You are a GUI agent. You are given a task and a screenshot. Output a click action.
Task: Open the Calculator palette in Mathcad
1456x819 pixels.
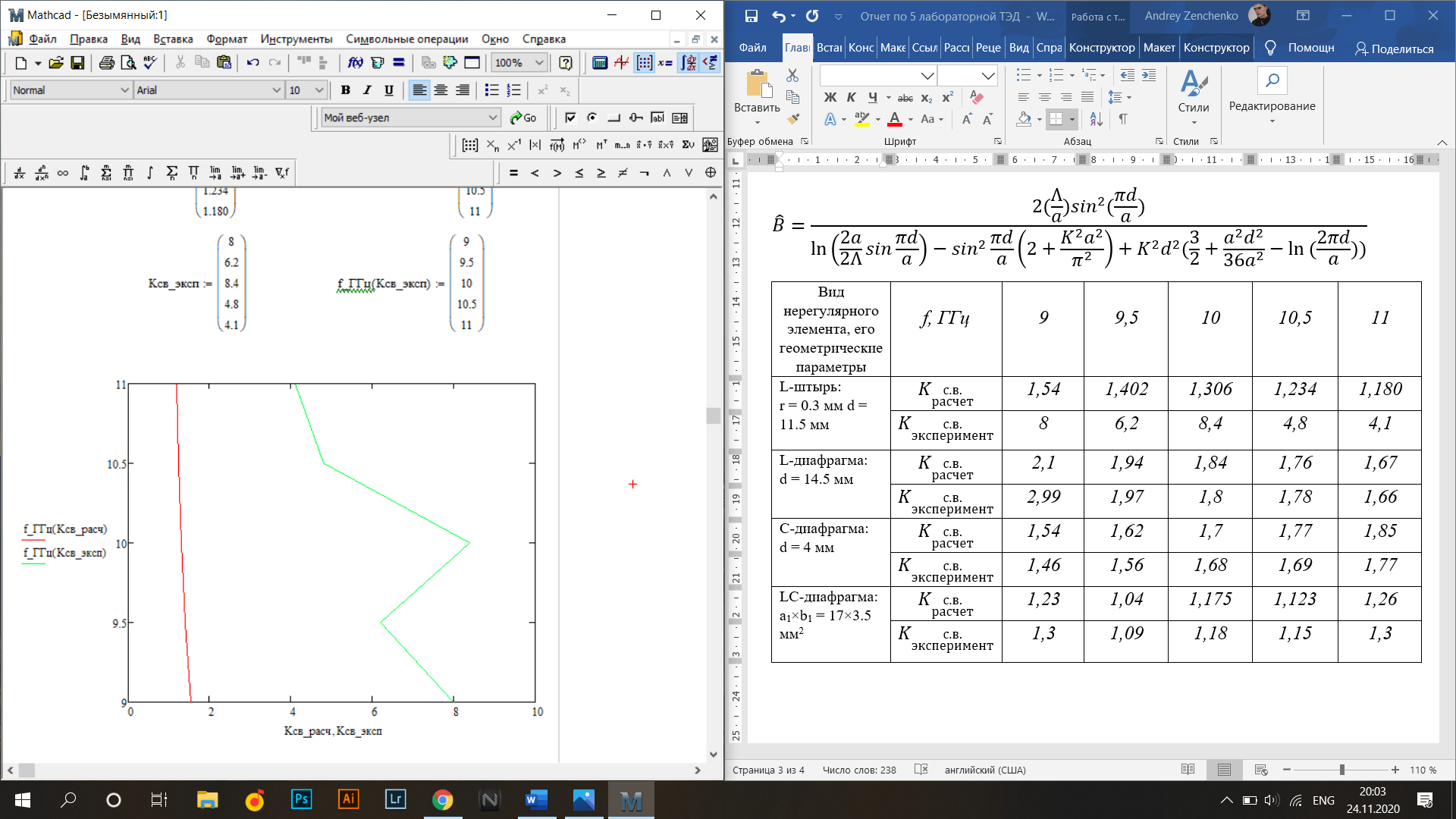pos(600,63)
